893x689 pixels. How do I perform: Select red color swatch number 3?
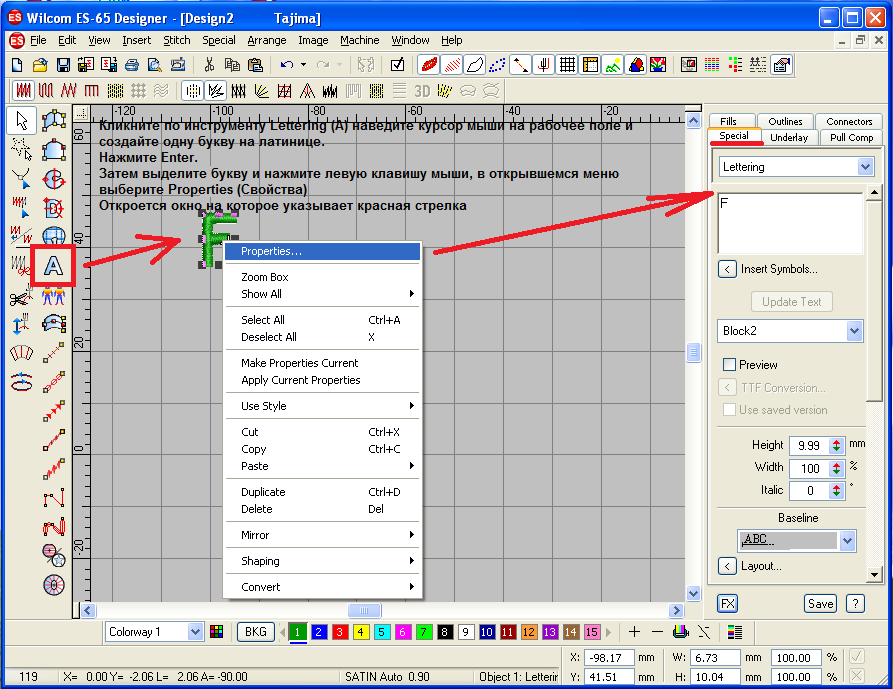(x=340, y=632)
